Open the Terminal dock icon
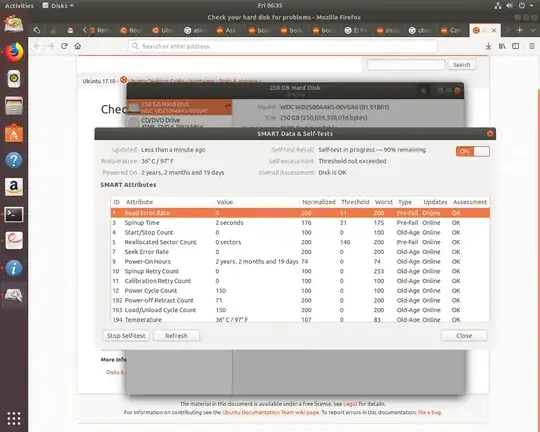This screenshot has height=432, width=540. pyautogui.click(x=14, y=214)
